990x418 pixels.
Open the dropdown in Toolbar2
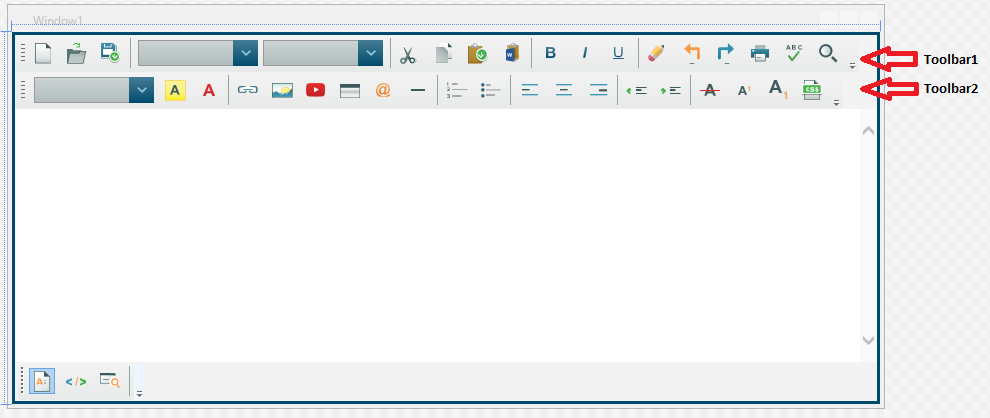pyautogui.click(x=141, y=90)
